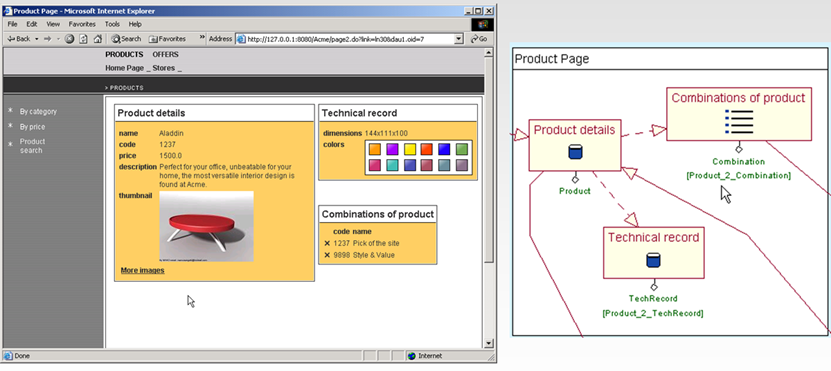Image resolution: width=831 pixels, height=371 pixels.
Task: Open the Forward button history dropdown
Action: (58, 39)
